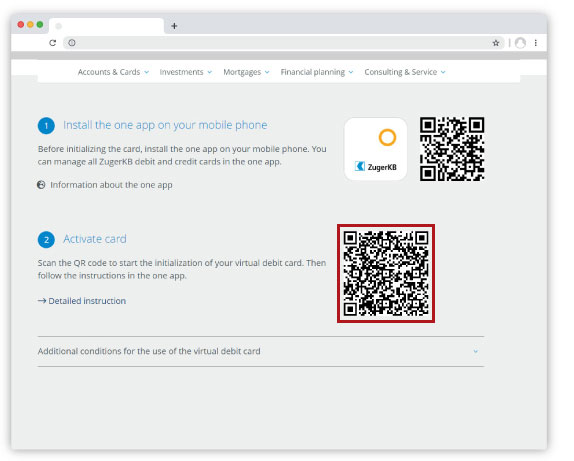The height and width of the screenshot is (461, 574).
Task: Click the ZugerKB one app logo tile
Action: (376, 149)
